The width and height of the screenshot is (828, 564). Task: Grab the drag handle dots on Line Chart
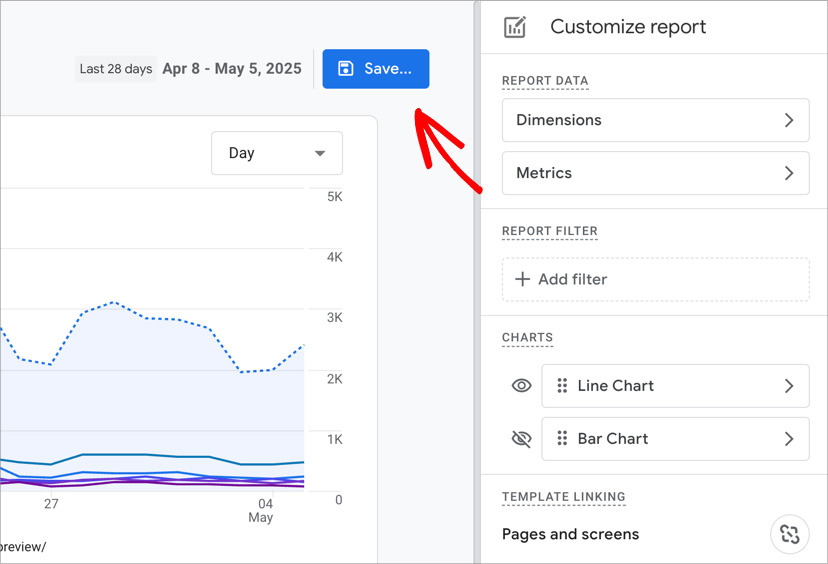pos(562,386)
